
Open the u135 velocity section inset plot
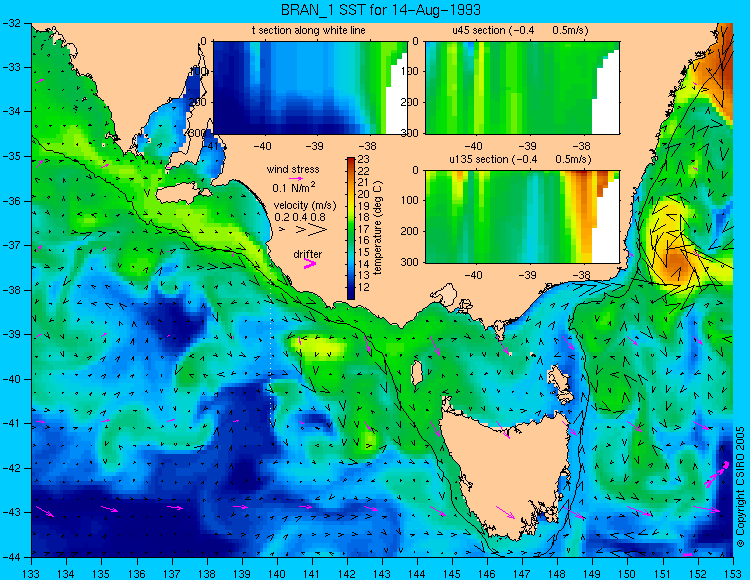coord(522,217)
